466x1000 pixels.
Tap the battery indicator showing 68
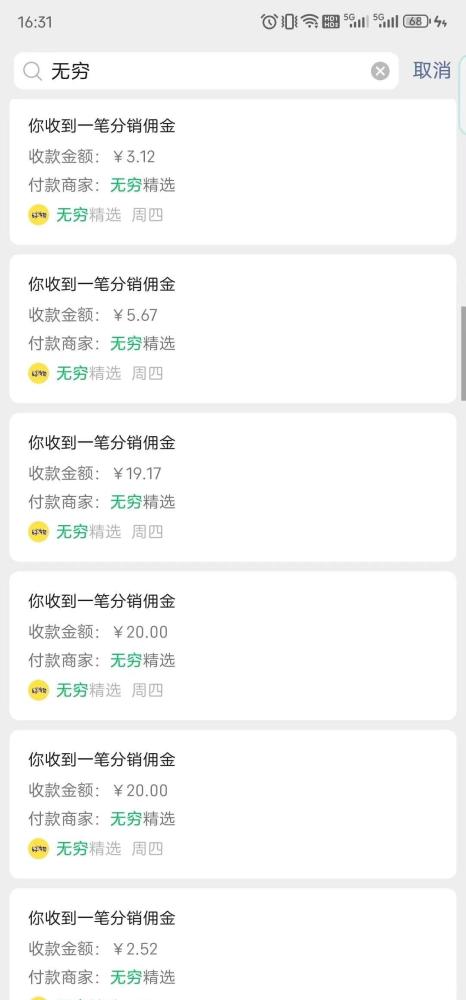pyautogui.click(x=416, y=21)
